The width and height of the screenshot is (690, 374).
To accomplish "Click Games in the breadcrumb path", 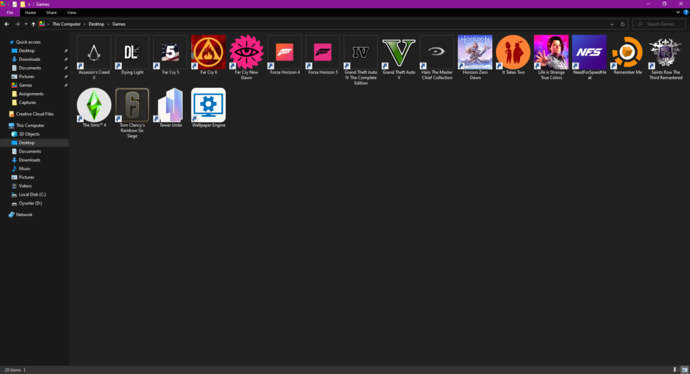I will coord(119,24).
